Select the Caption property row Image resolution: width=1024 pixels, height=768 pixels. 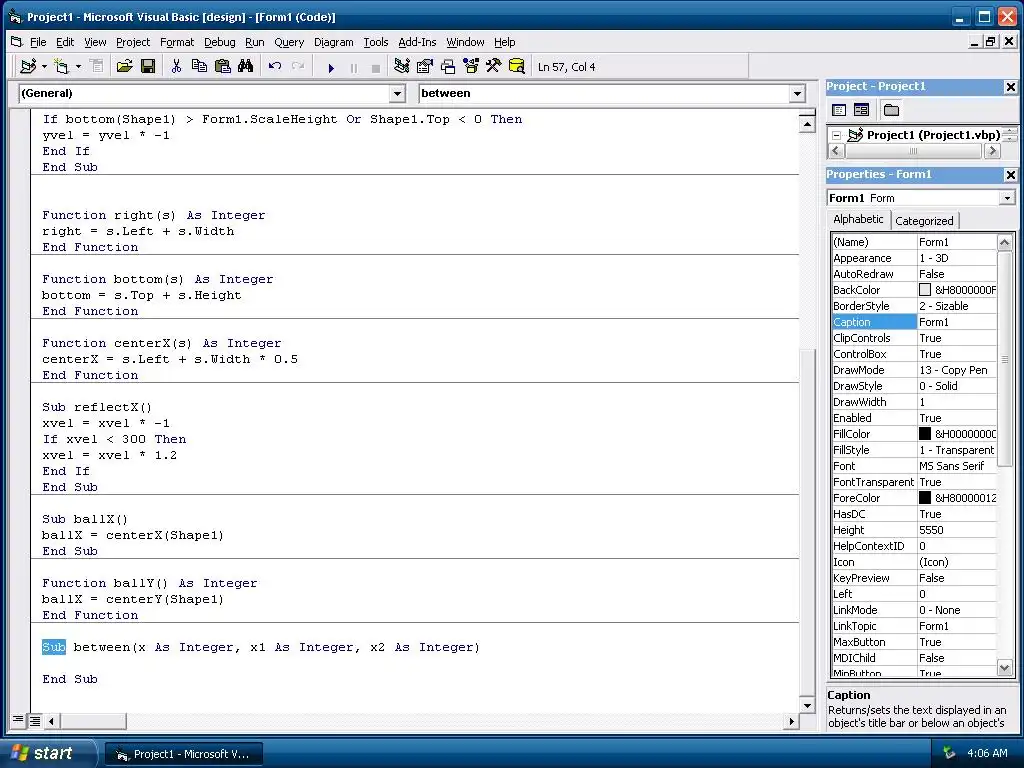914,321
